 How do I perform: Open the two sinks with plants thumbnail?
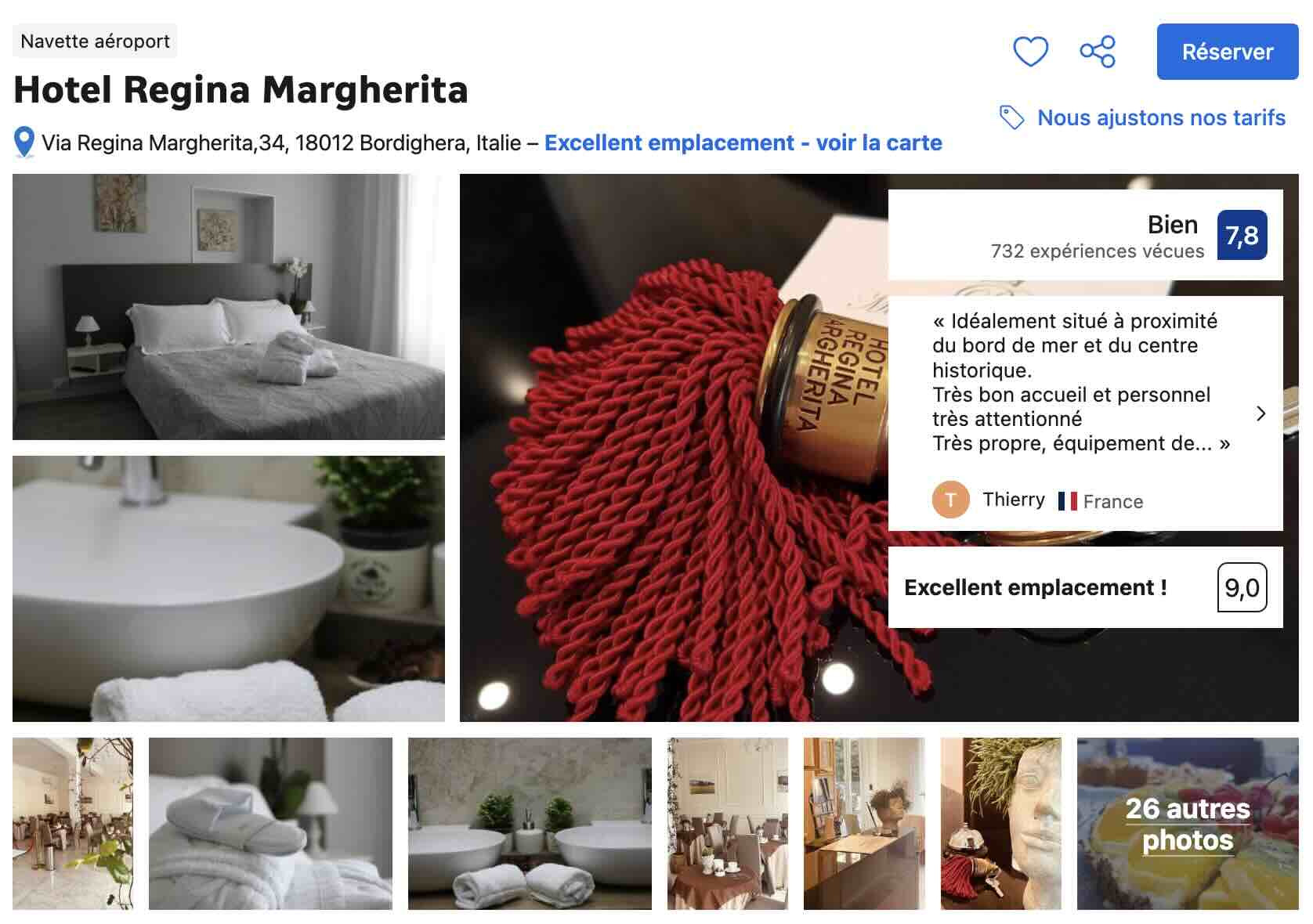pos(530,824)
